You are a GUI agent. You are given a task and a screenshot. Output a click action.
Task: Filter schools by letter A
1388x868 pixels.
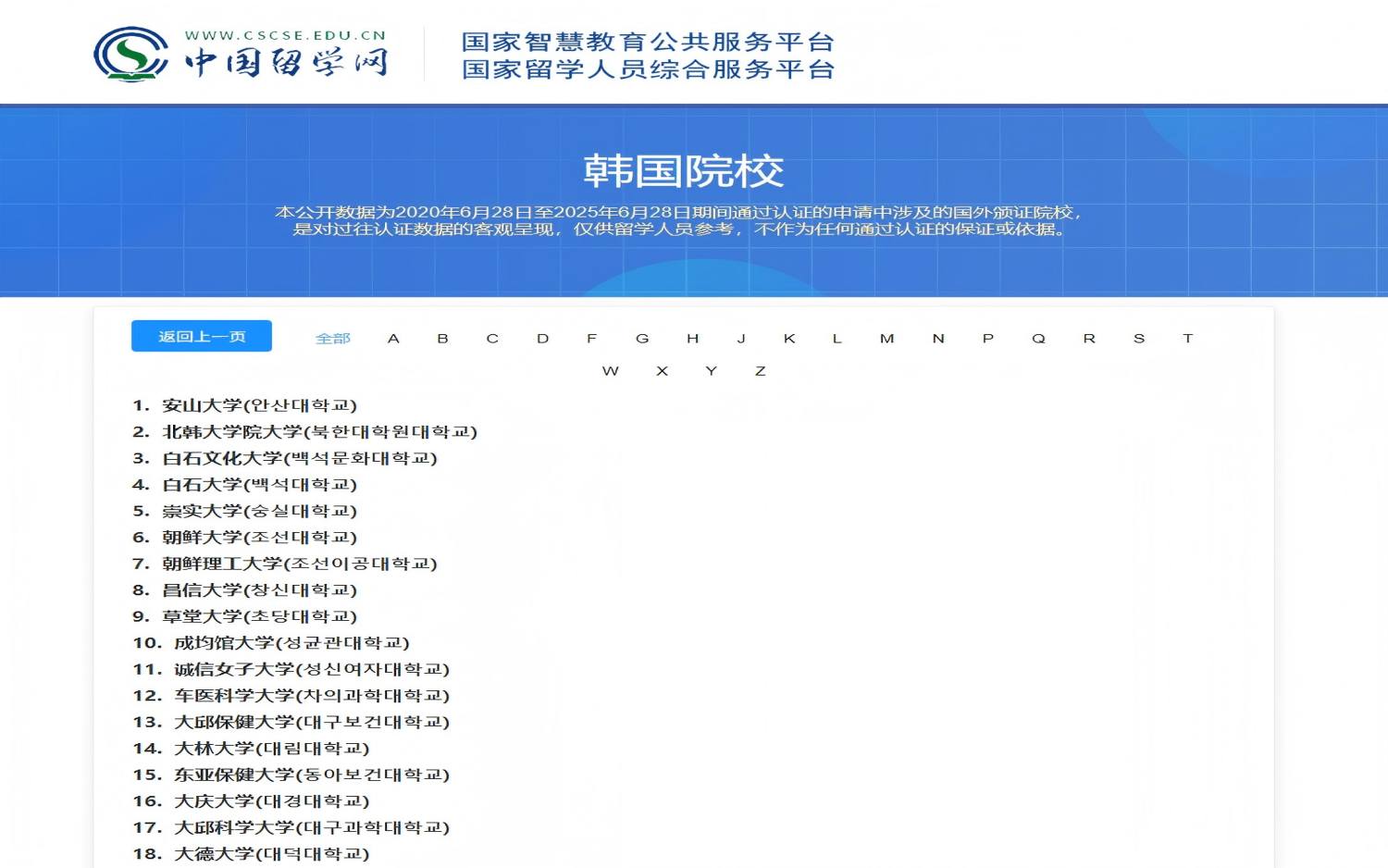(393, 339)
